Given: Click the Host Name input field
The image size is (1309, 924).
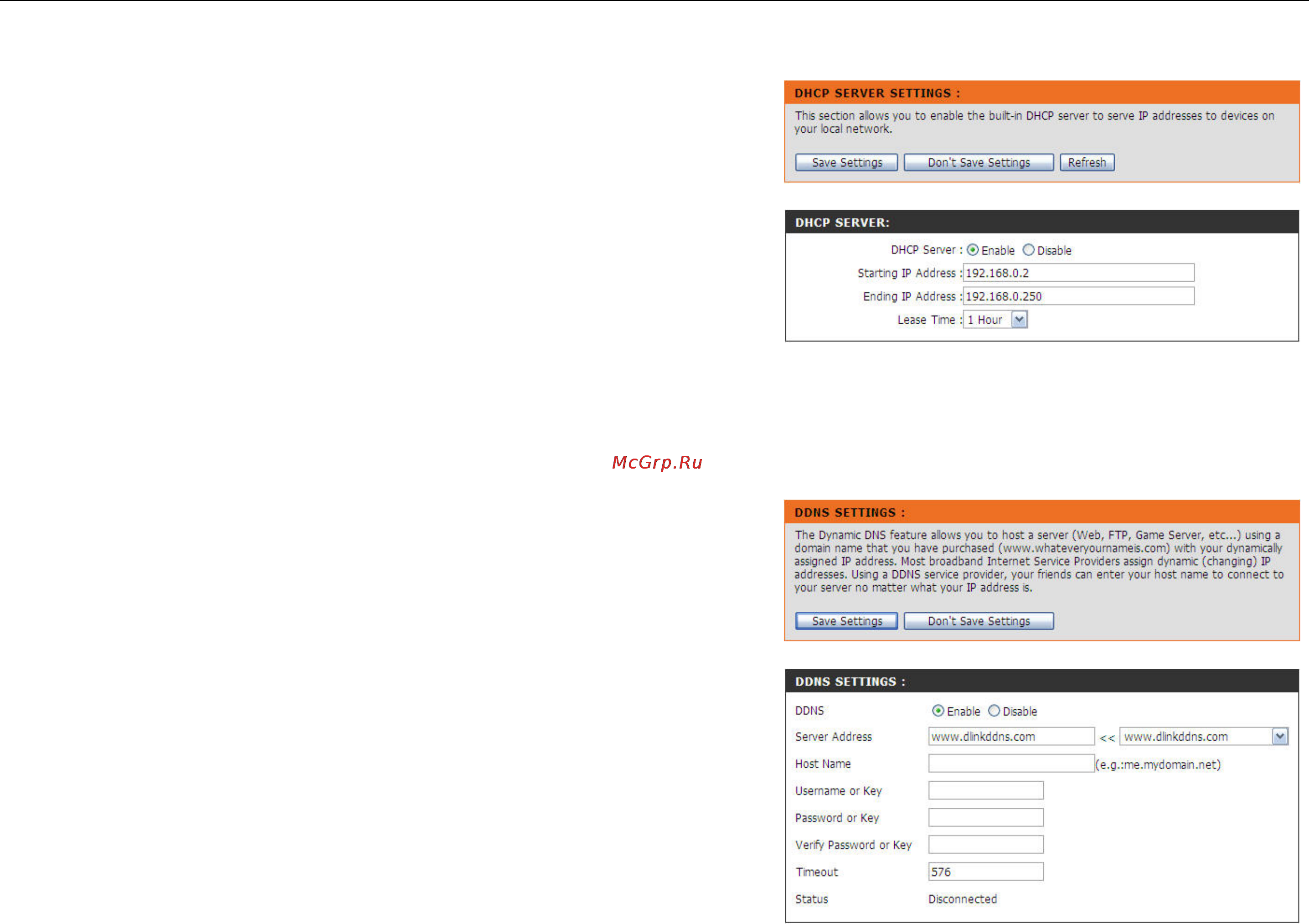Looking at the screenshot, I should pyautogui.click(x=1011, y=763).
